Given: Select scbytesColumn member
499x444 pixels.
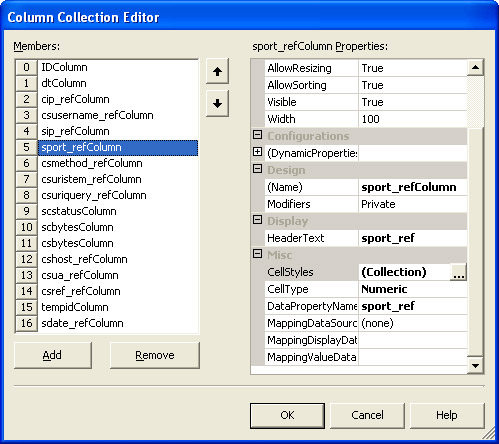Looking at the screenshot, I should coord(118,227).
